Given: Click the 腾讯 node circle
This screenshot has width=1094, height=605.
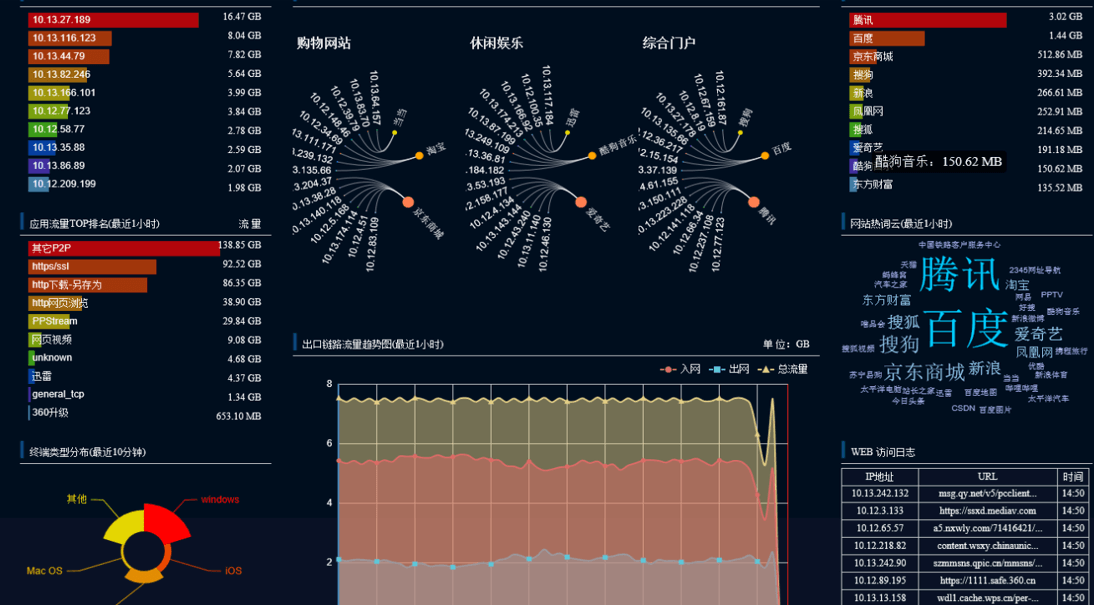Looking at the screenshot, I should tap(753, 203).
